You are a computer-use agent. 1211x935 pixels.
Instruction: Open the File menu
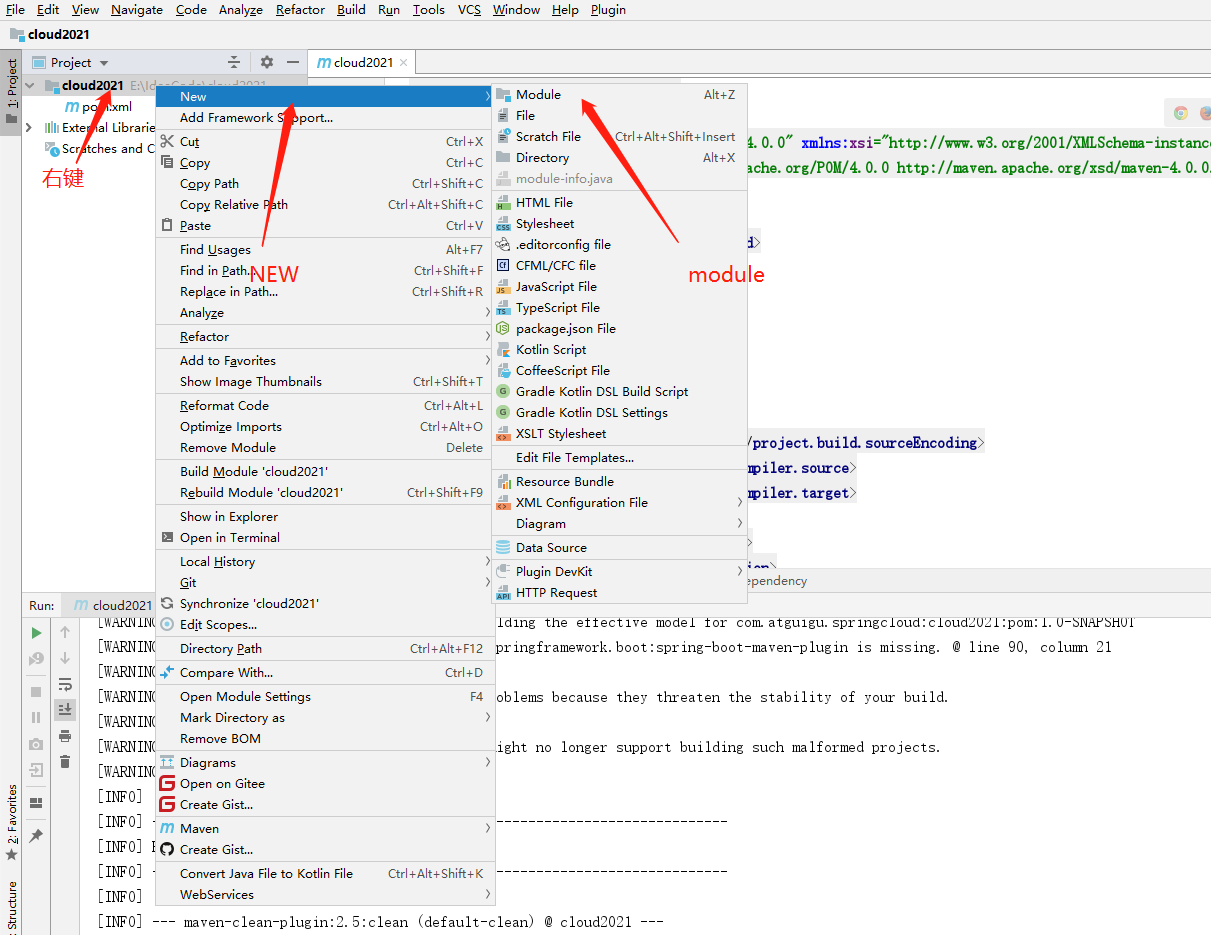click(15, 9)
